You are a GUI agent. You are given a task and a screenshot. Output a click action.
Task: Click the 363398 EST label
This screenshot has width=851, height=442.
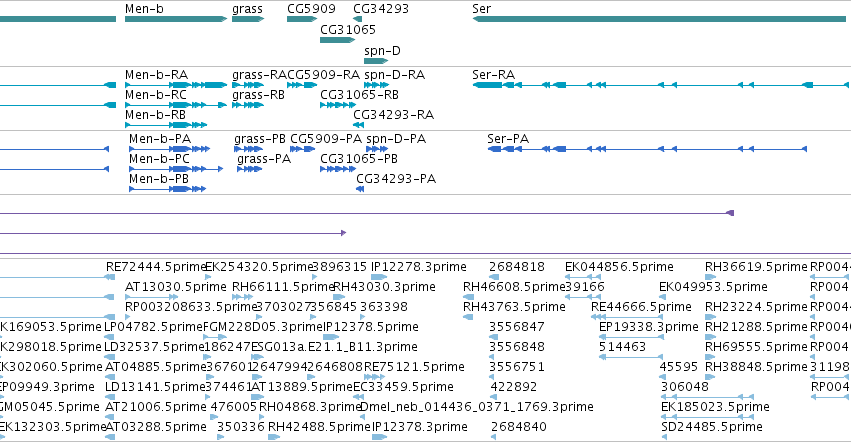384,307
